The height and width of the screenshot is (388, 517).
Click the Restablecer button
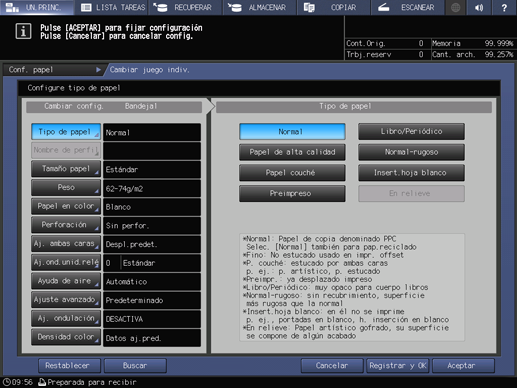(69, 366)
